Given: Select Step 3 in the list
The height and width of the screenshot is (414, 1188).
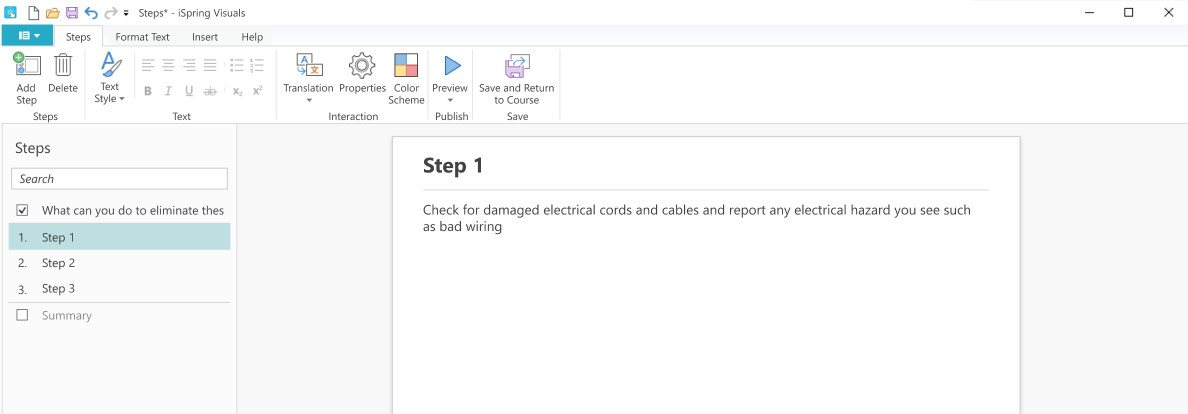Looking at the screenshot, I should (x=119, y=289).
